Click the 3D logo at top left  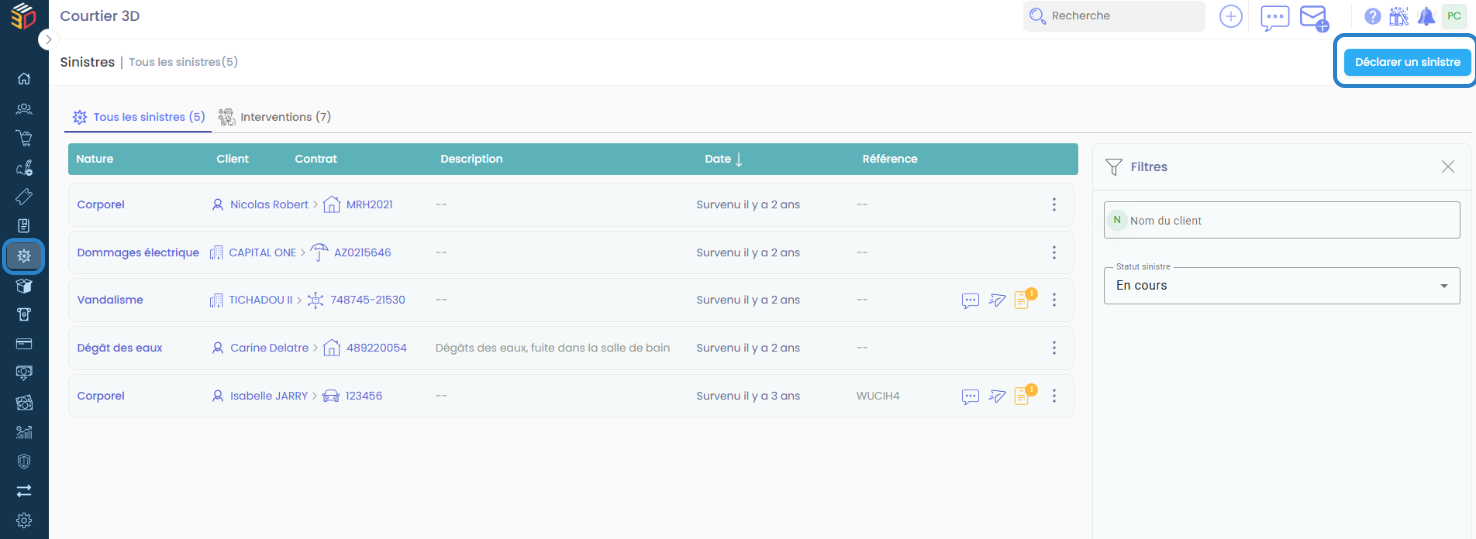23,17
